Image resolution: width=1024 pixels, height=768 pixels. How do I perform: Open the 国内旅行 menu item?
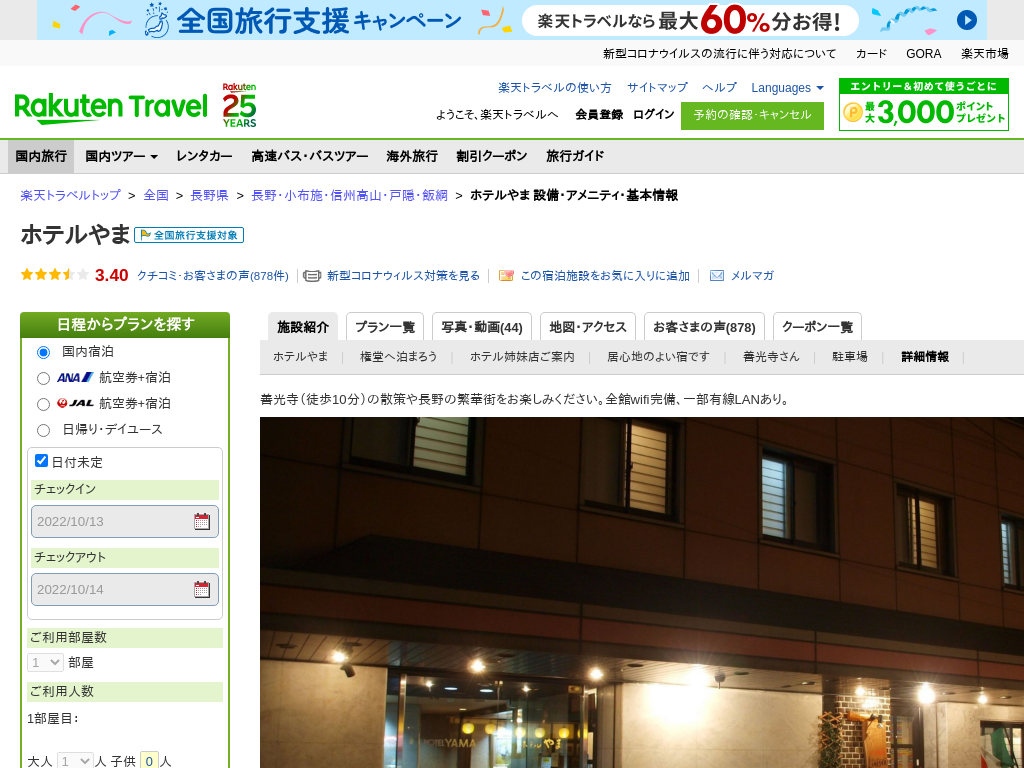41,156
